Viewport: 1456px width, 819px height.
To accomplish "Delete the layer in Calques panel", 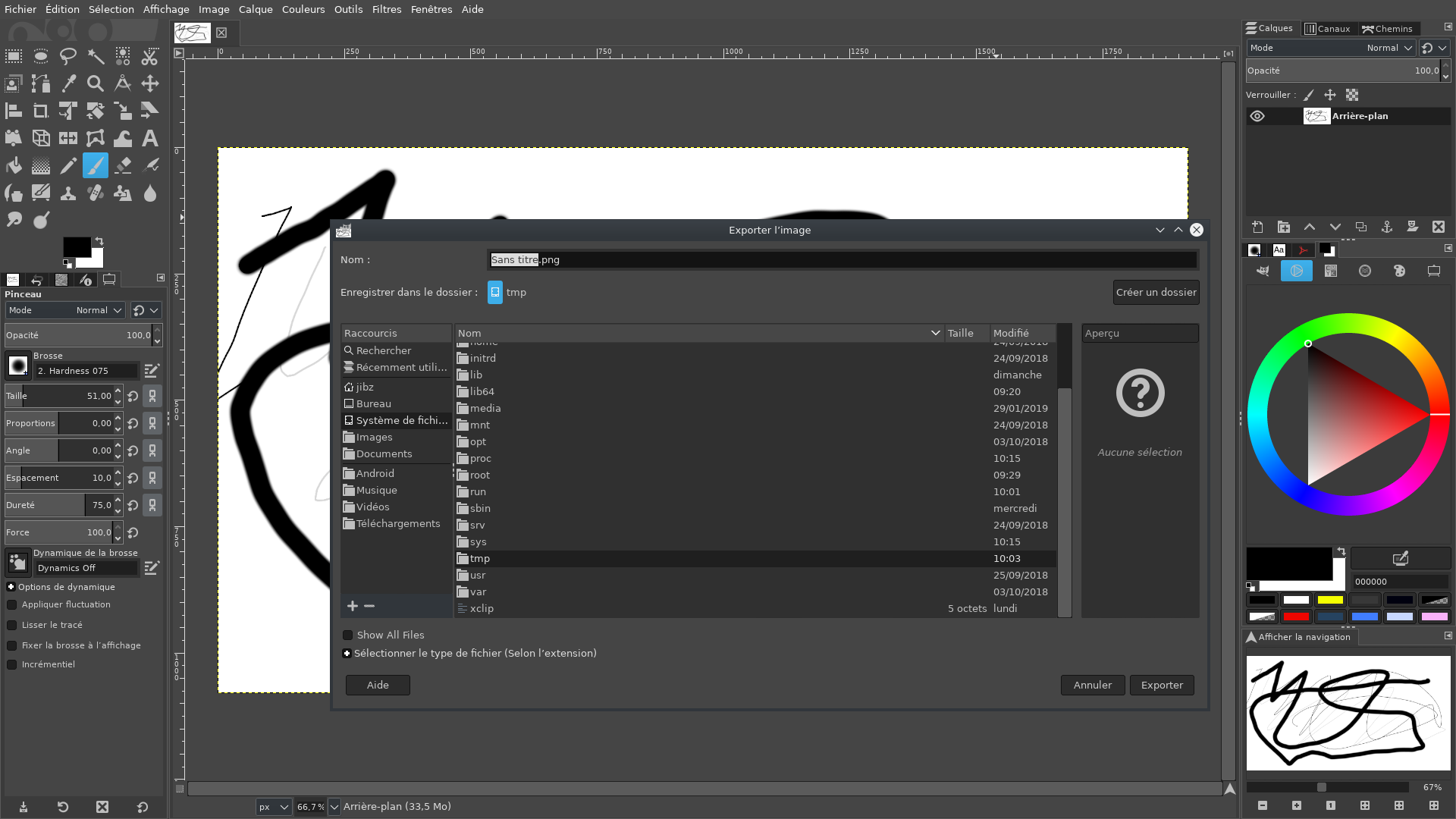I will pyautogui.click(x=1439, y=227).
